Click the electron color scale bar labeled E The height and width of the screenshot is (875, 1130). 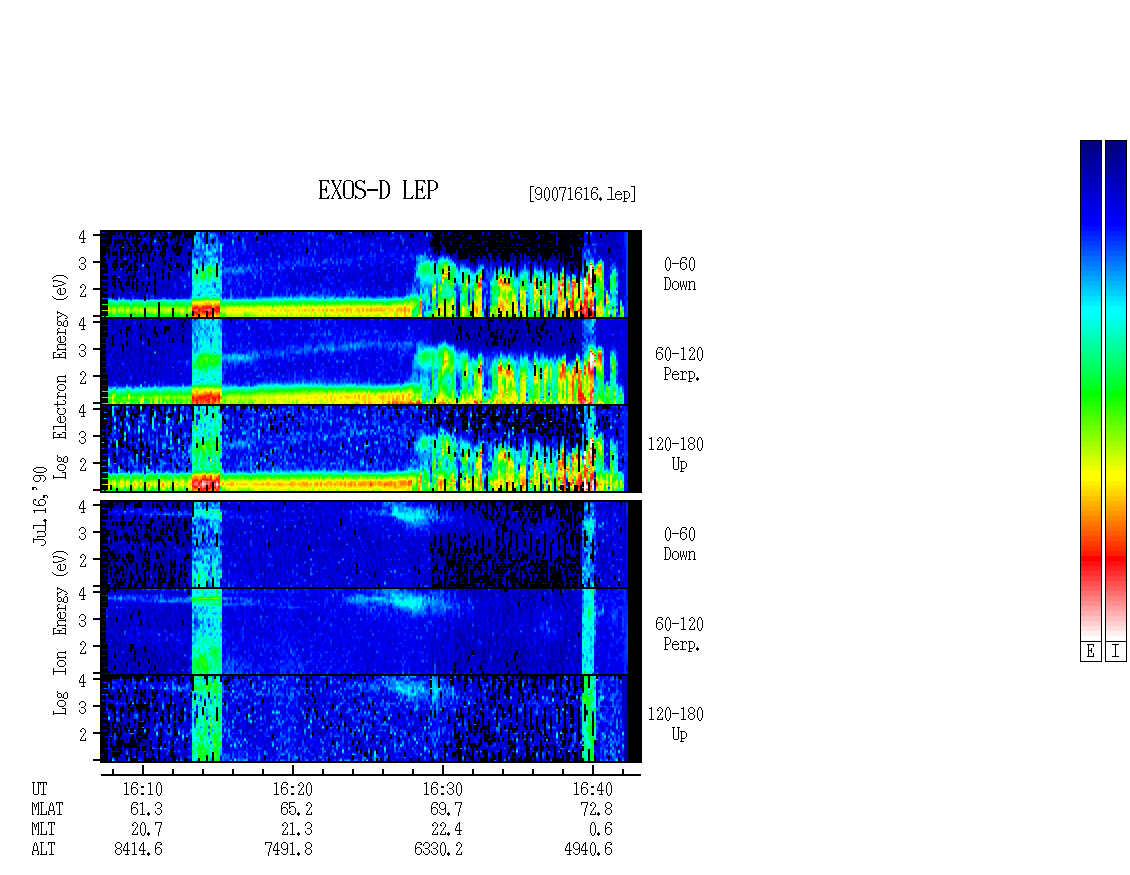[x=1090, y=390]
